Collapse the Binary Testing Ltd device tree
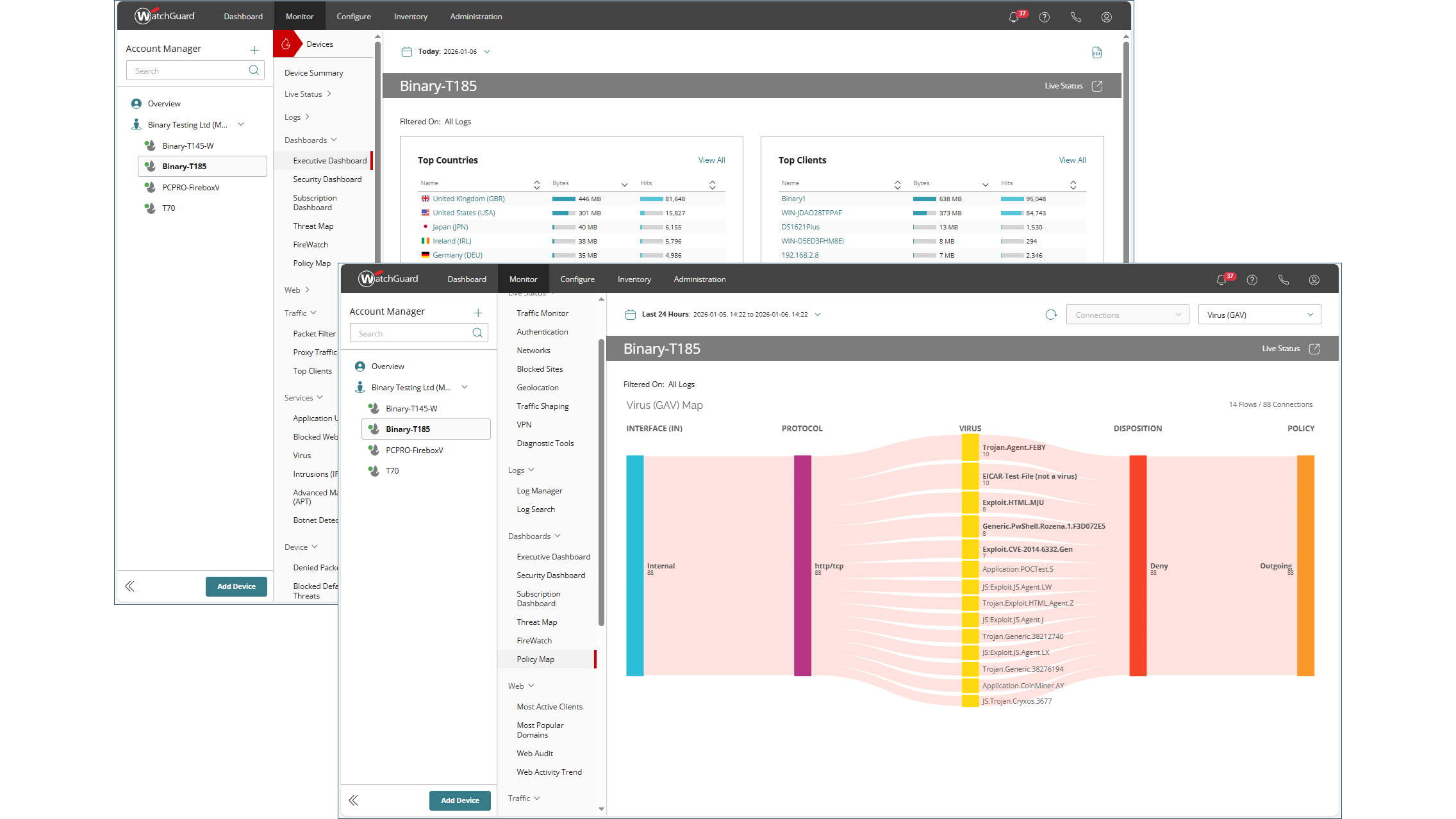This screenshot has height=819, width=1456. pos(465,387)
